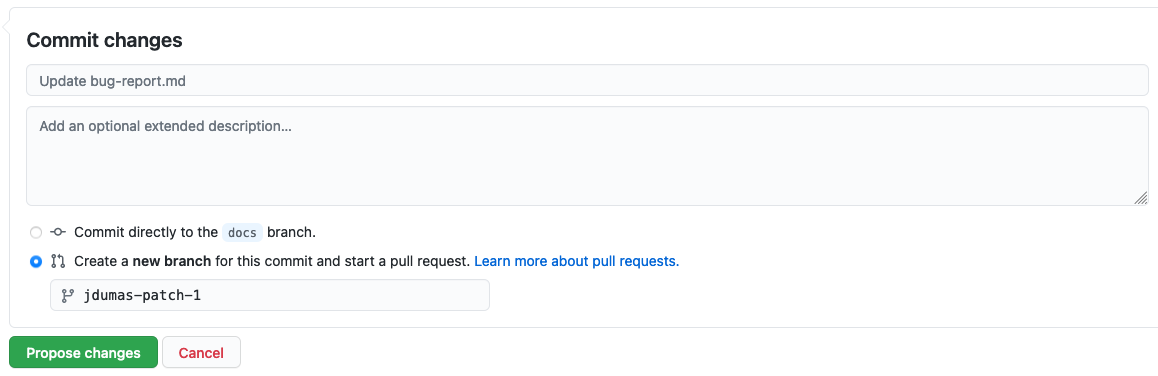Click the "Create a" text beside the pull request icon
The height and width of the screenshot is (376, 1158).
tap(101, 262)
